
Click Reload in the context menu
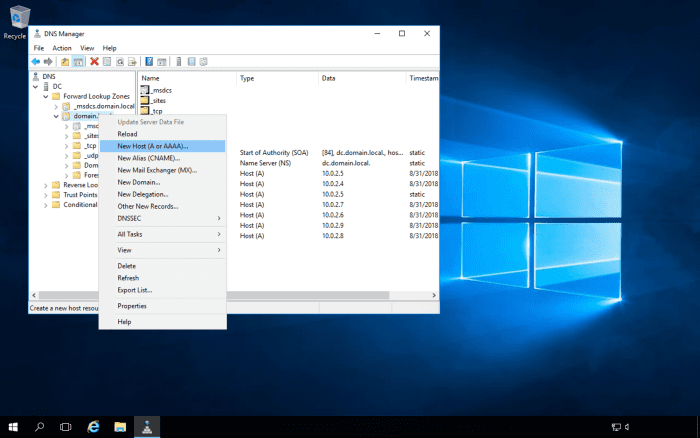click(162, 134)
